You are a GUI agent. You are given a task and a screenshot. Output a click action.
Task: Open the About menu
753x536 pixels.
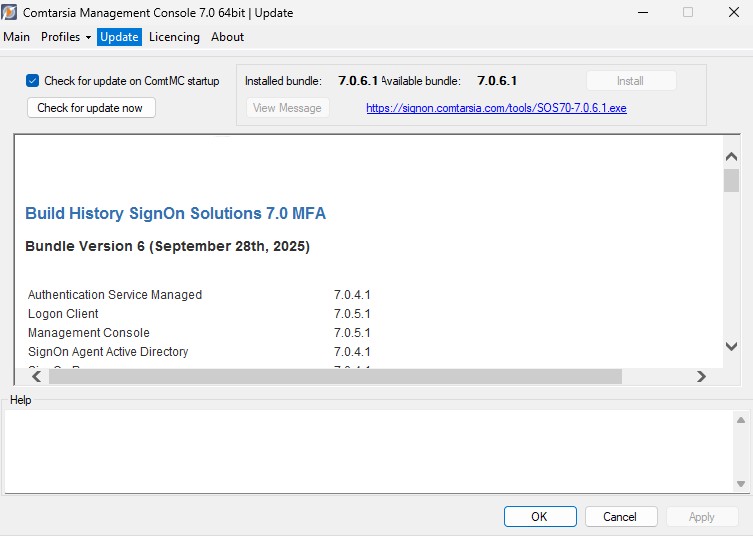click(x=228, y=37)
